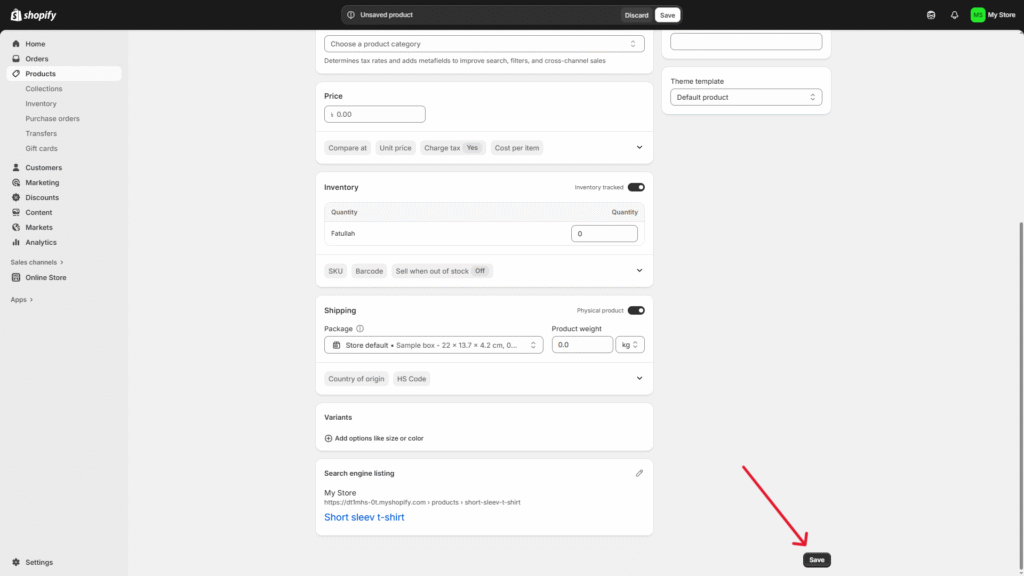
Task: Disable the Physical product toggle
Action: (x=636, y=310)
